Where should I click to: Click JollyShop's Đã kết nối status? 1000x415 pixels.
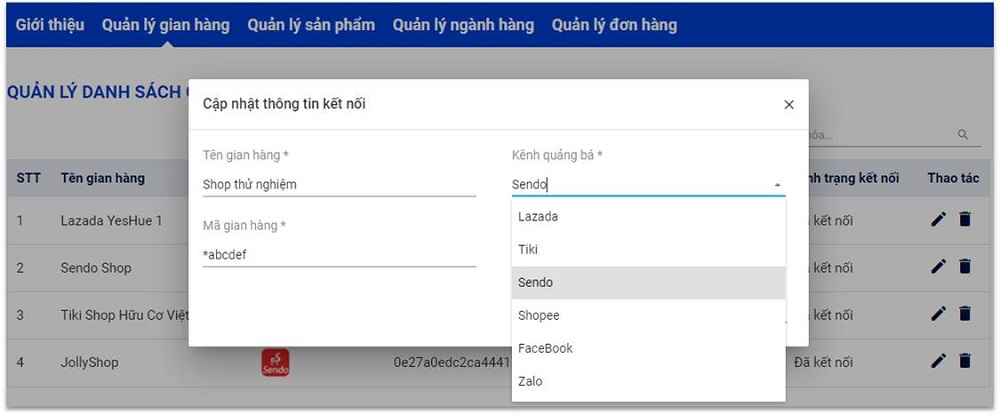coord(823,362)
